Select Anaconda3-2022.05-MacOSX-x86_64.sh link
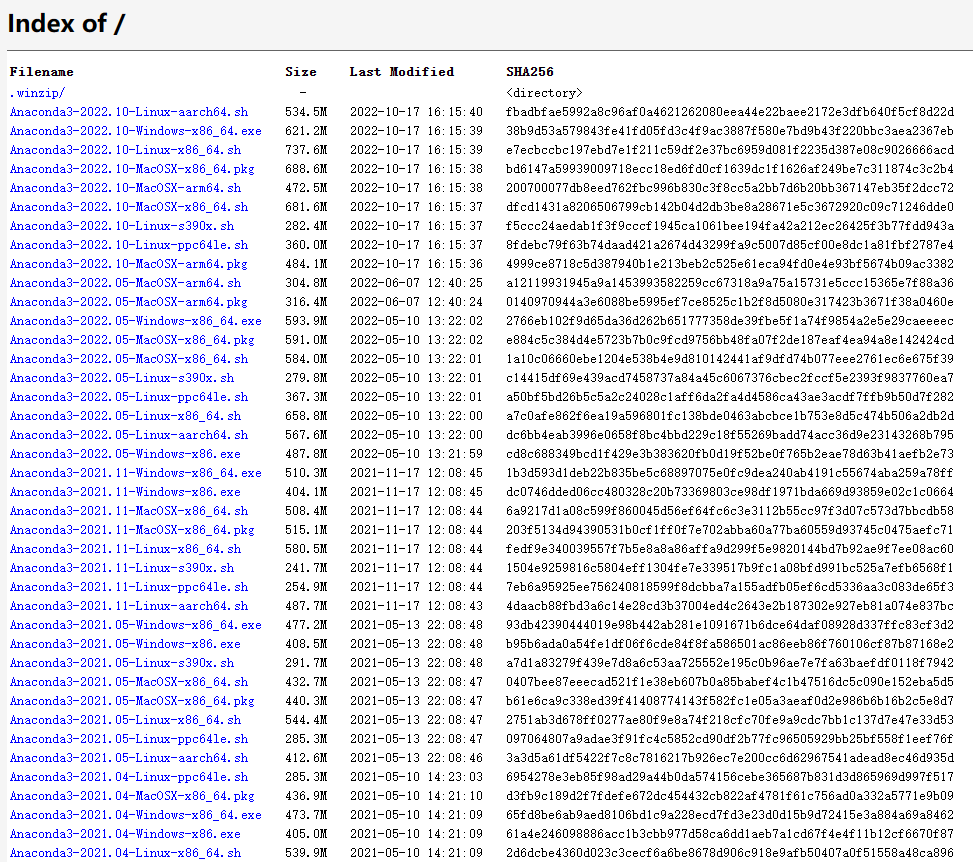973x862 pixels. coord(128,359)
